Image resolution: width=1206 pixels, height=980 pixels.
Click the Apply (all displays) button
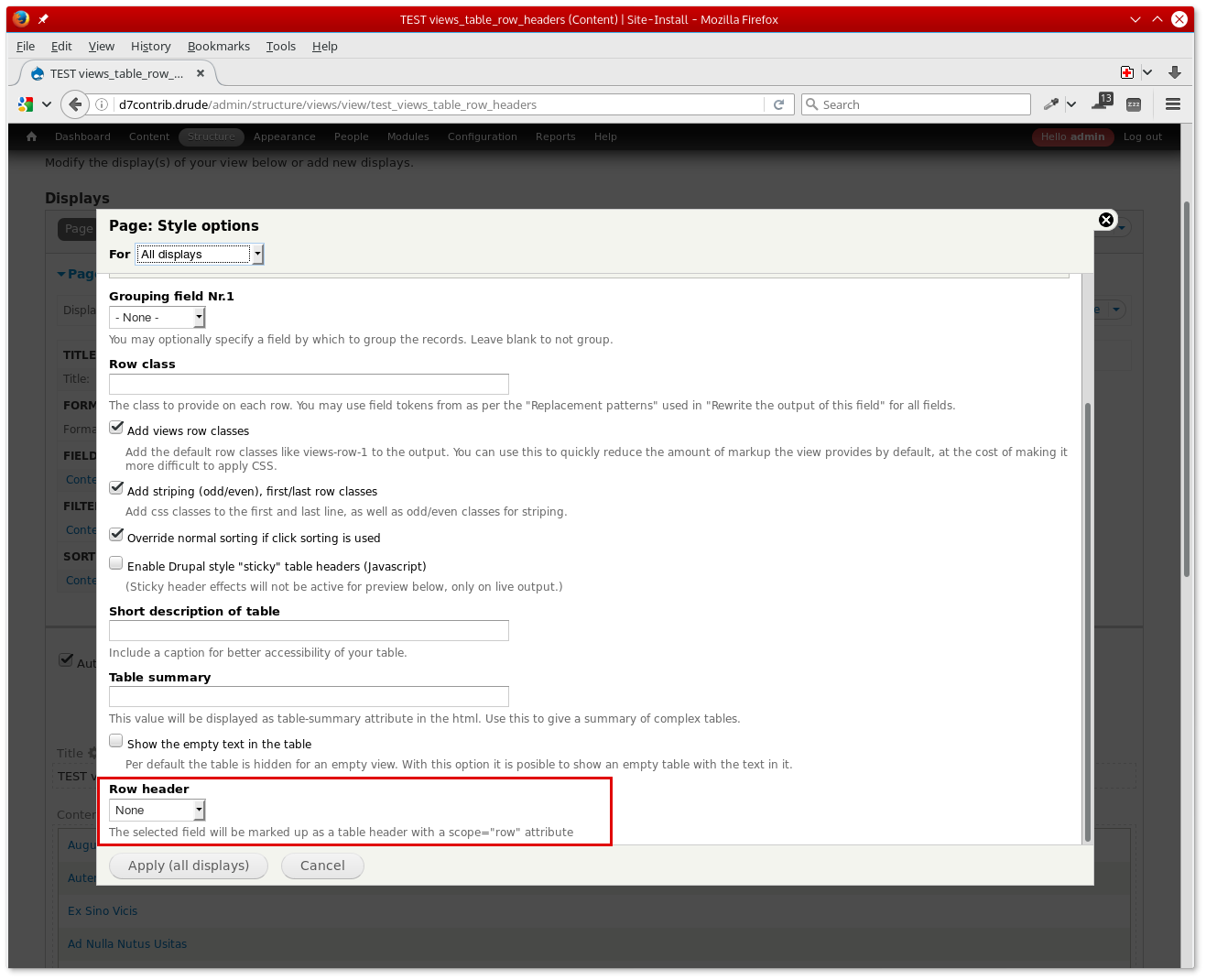tap(188, 866)
